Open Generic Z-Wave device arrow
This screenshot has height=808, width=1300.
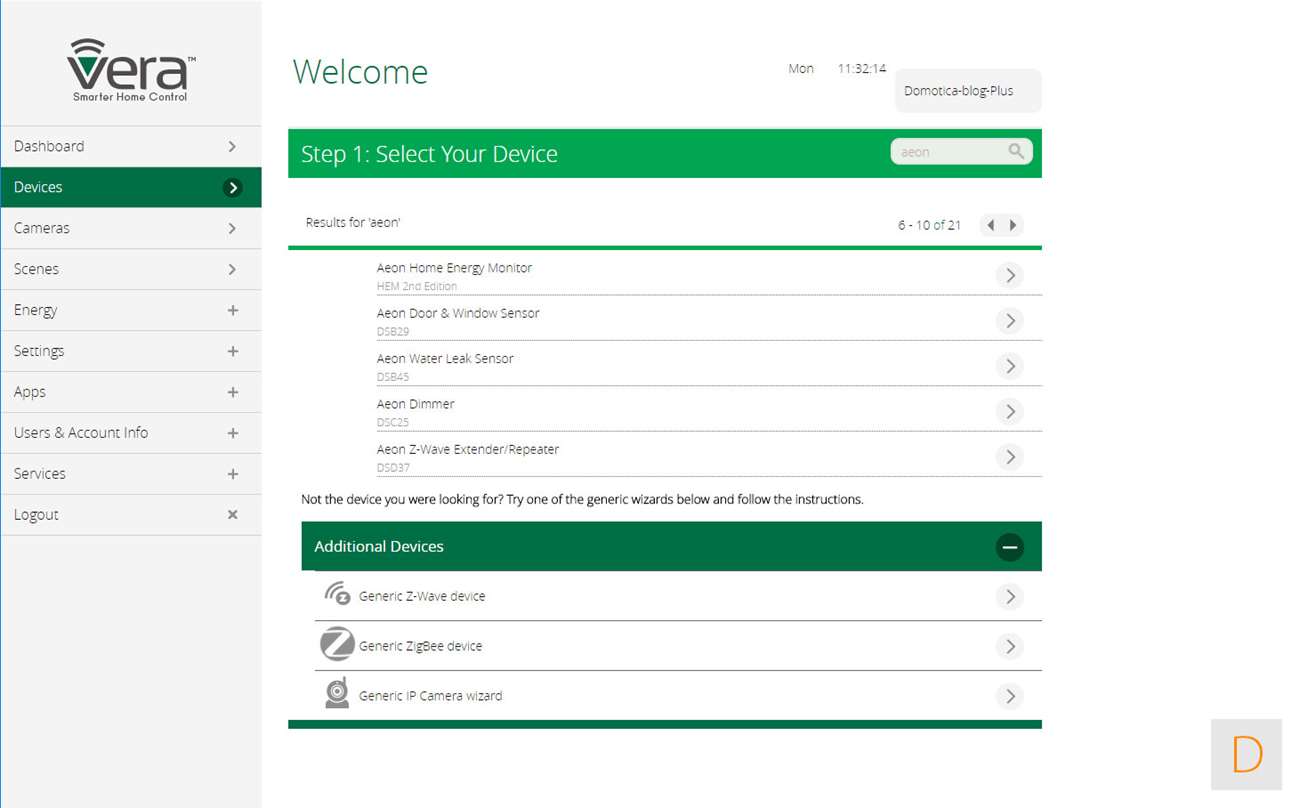point(1010,597)
